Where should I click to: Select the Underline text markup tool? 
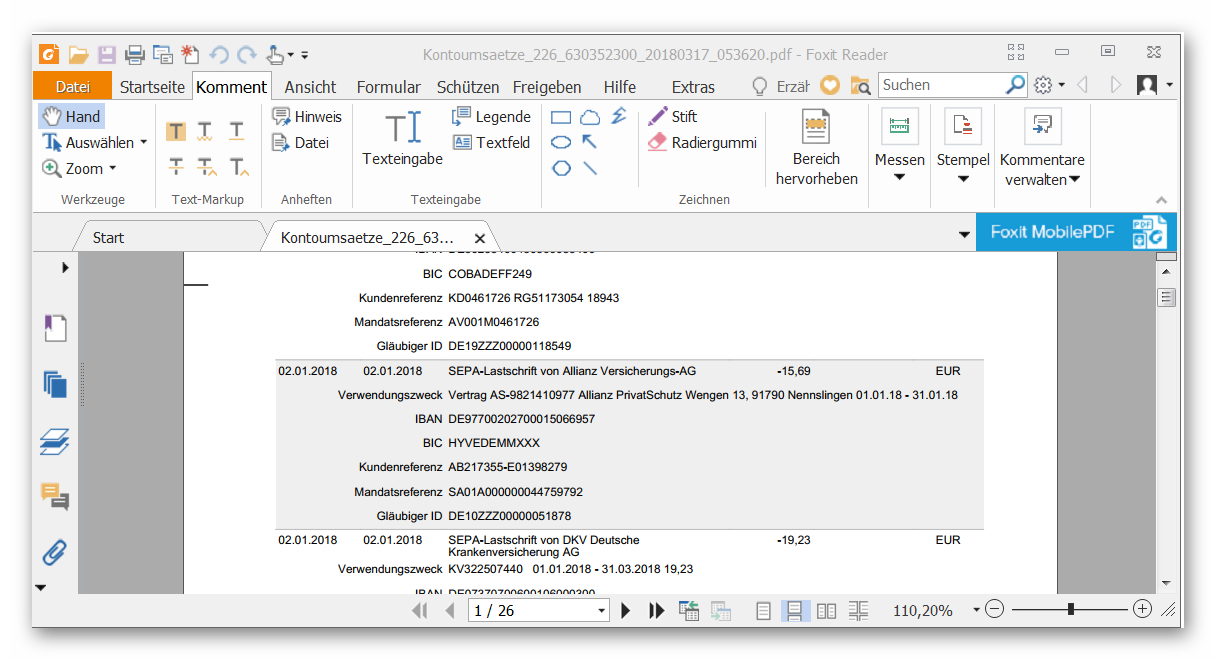[236, 131]
